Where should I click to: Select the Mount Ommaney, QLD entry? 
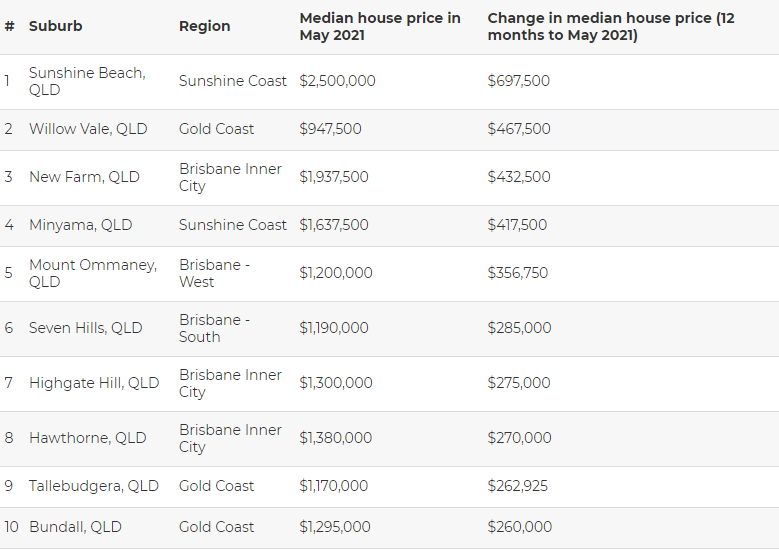pyautogui.click(x=93, y=273)
